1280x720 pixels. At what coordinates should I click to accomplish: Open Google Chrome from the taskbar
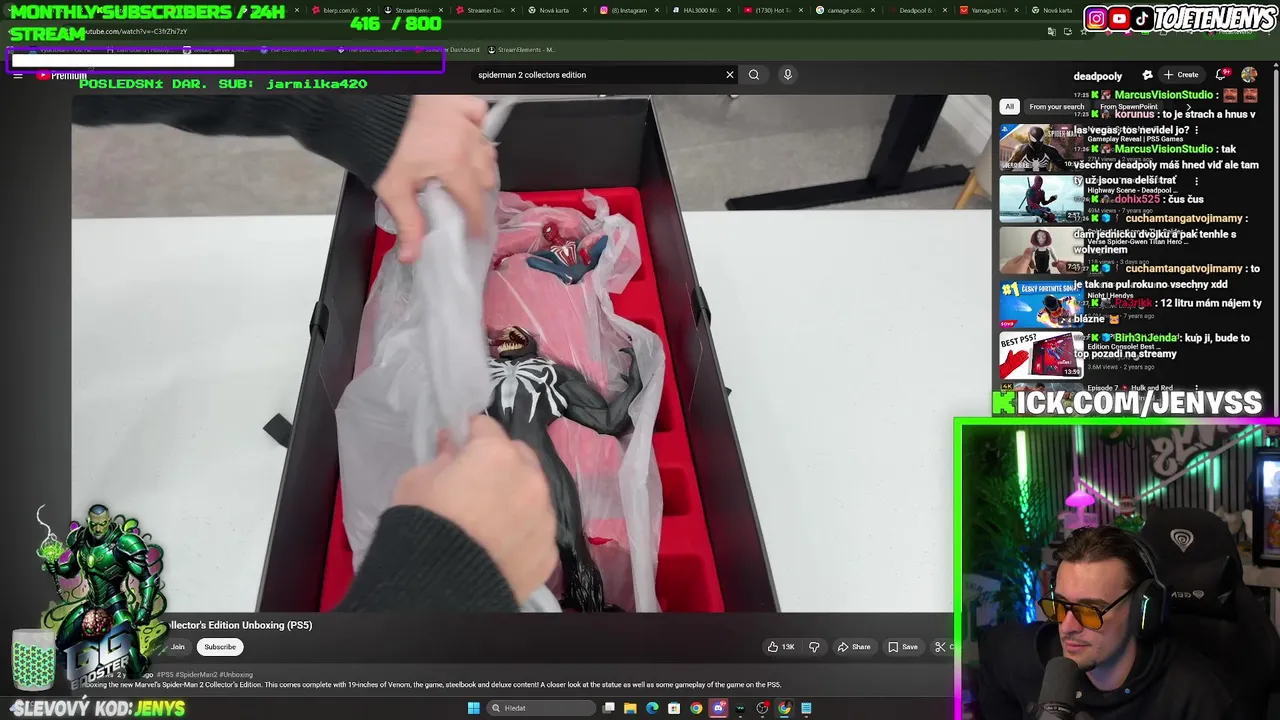(x=696, y=708)
